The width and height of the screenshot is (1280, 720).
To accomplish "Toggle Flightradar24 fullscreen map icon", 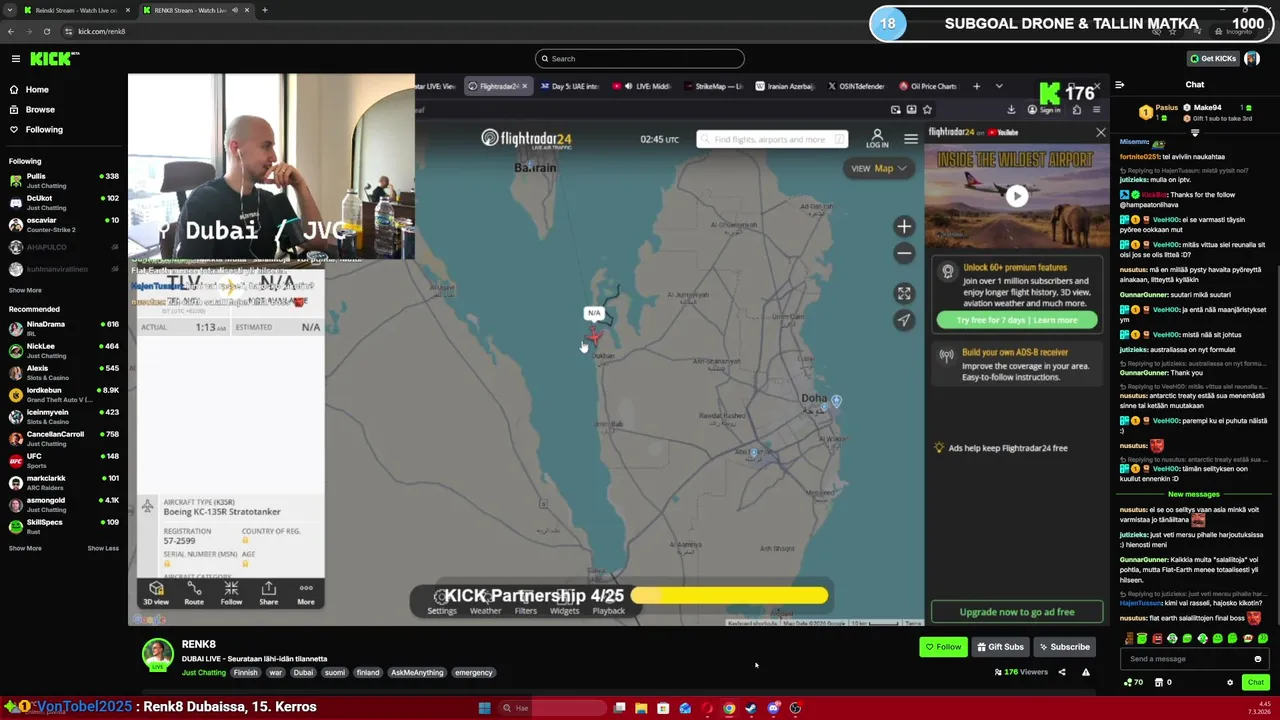I will point(904,293).
